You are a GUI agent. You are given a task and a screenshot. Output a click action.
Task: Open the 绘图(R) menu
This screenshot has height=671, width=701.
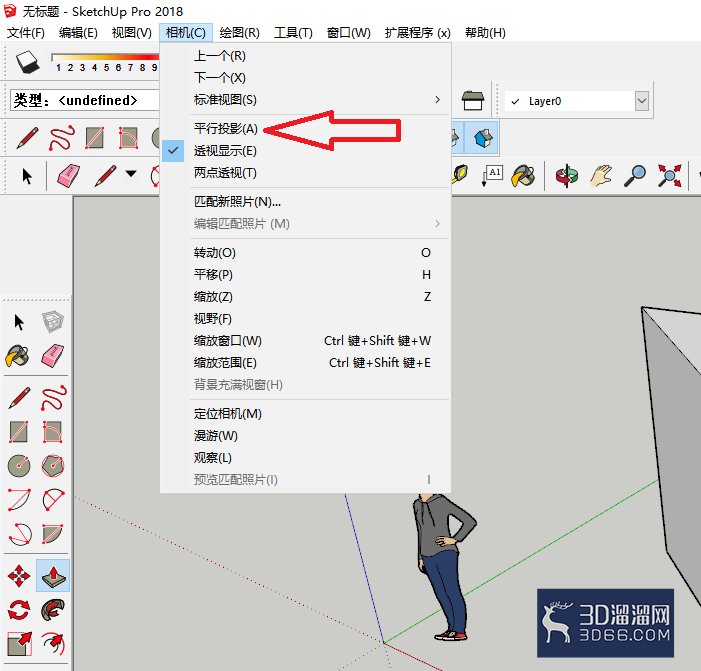(x=240, y=33)
